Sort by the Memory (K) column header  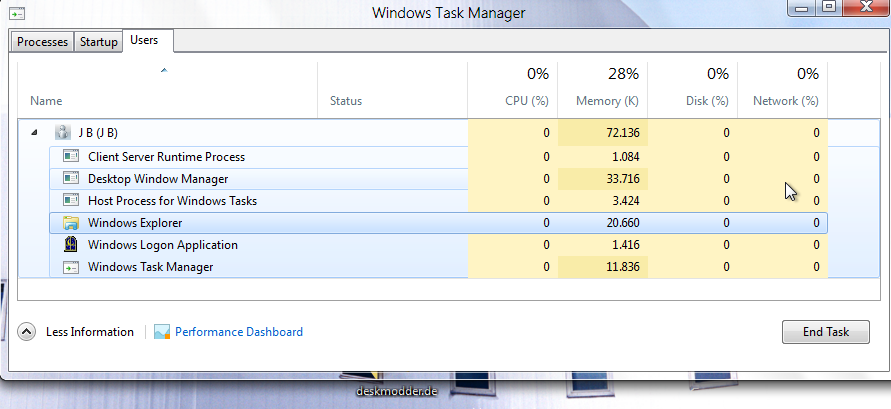click(x=602, y=90)
